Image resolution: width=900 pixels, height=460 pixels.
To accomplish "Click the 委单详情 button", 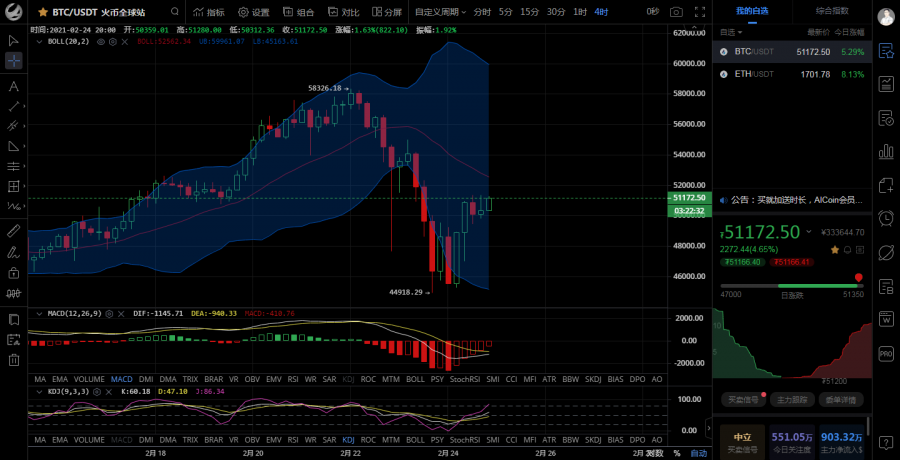I will [841, 400].
